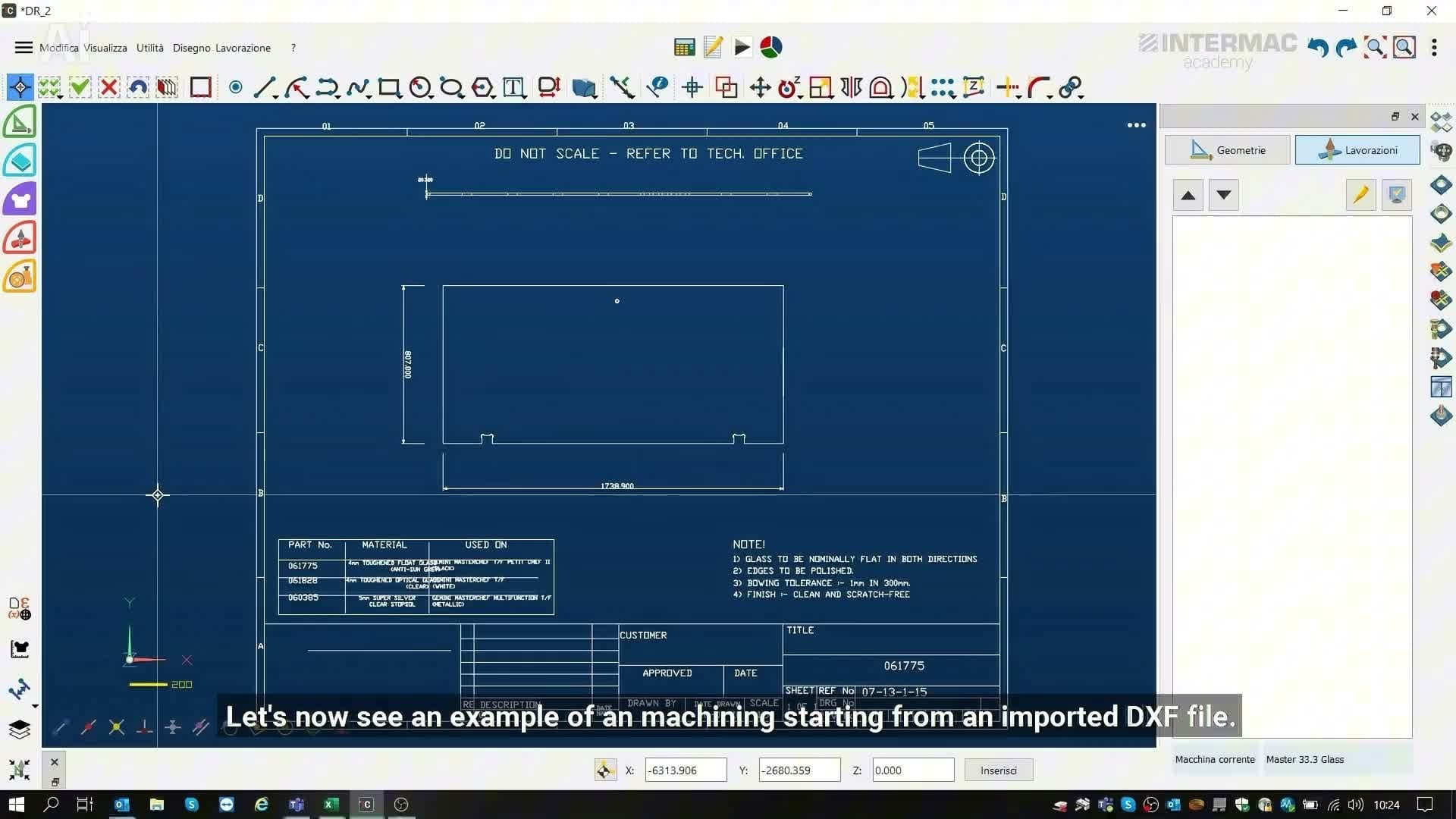Image resolution: width=1456 pixels, height=819 pixels.
Task: Click the blue 3D solid shape tool
Action: coord(584,87)
